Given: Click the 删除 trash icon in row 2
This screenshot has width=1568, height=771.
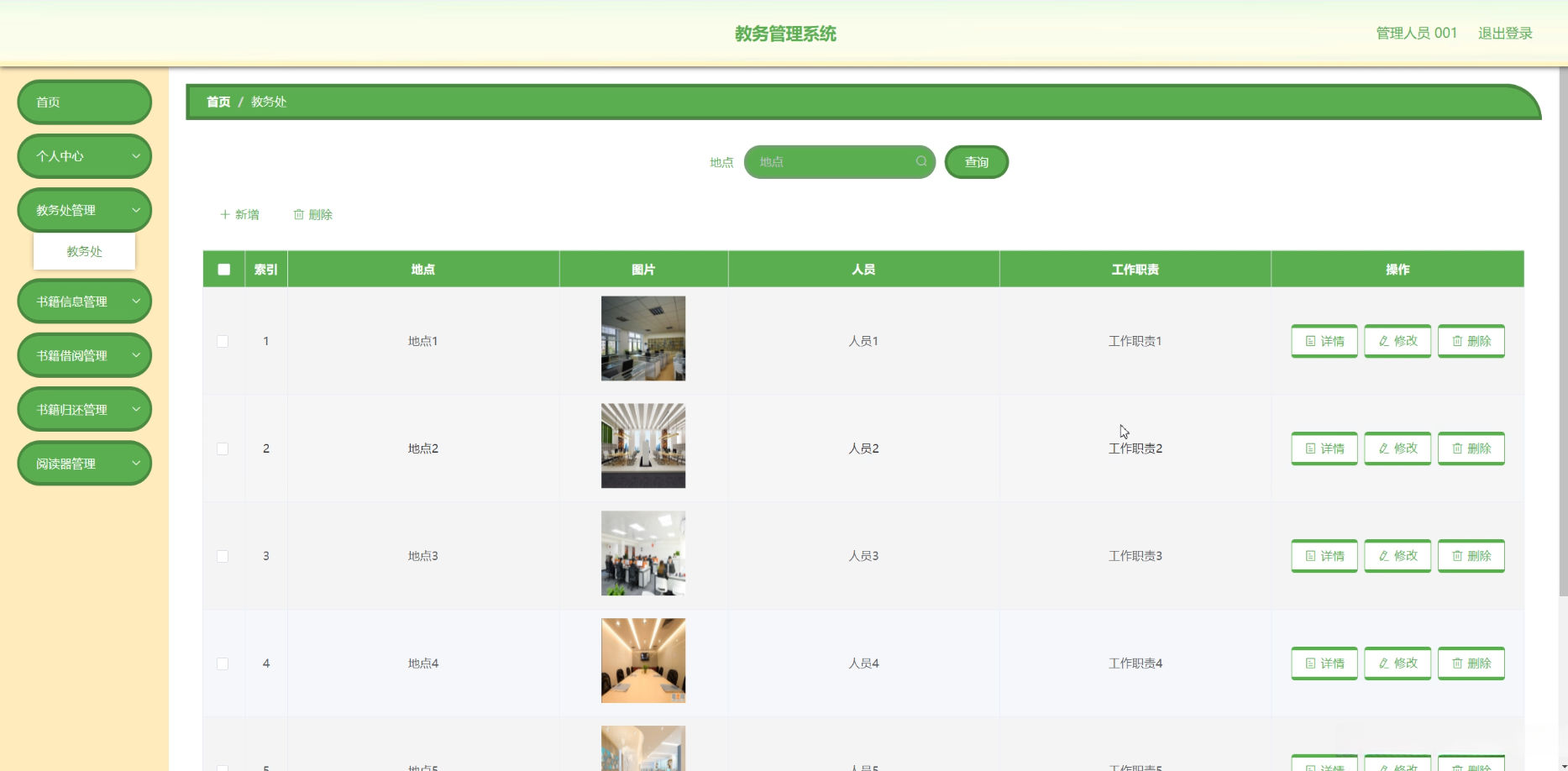Looking at the screenshot, I should [1457, 448].
